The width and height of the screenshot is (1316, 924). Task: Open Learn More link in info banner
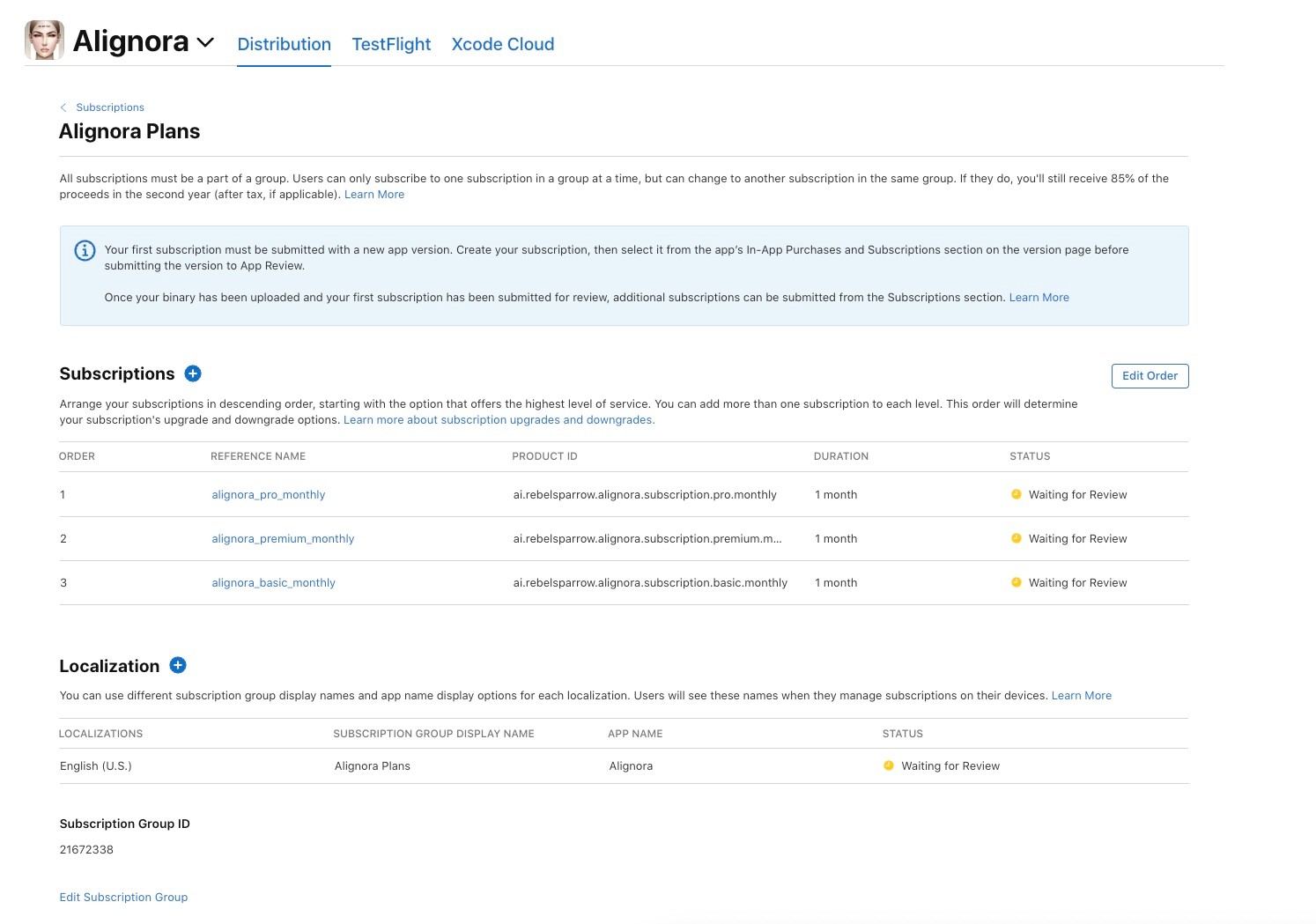(1039, 298)
